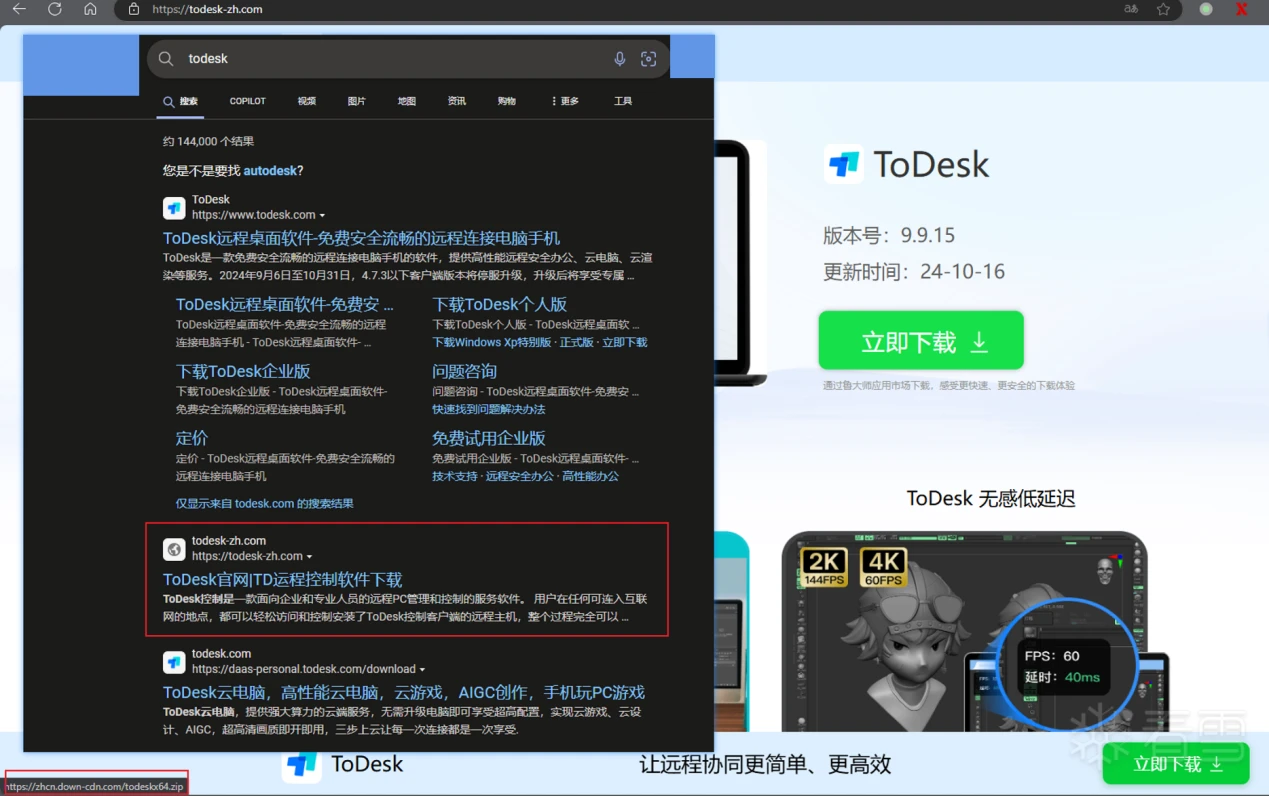This screenshot has width=1269, height=796.
Task: Expand dropdown arrow after https://www.todesk.com
Action: tap(322, 216)
